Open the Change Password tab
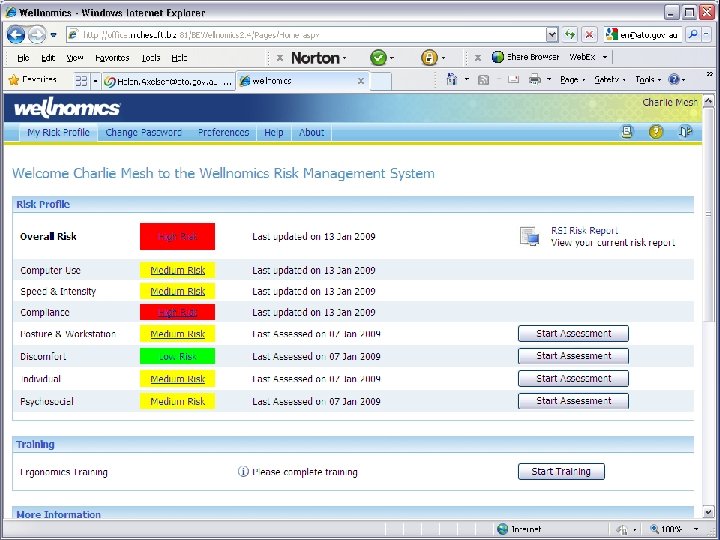The height and width of the screenshot is (540, 720). point(143,133)
